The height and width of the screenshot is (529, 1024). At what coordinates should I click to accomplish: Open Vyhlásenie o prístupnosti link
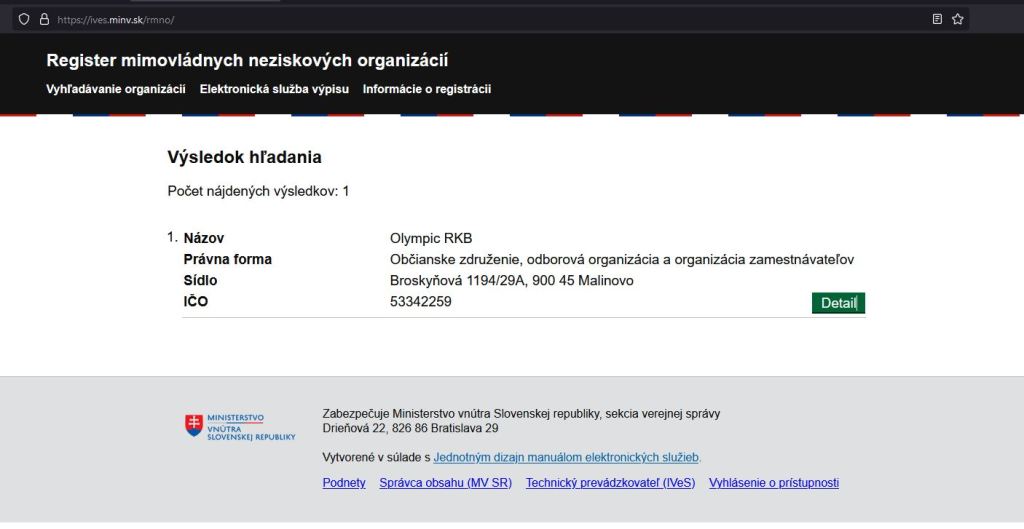[x=773, y=483]
